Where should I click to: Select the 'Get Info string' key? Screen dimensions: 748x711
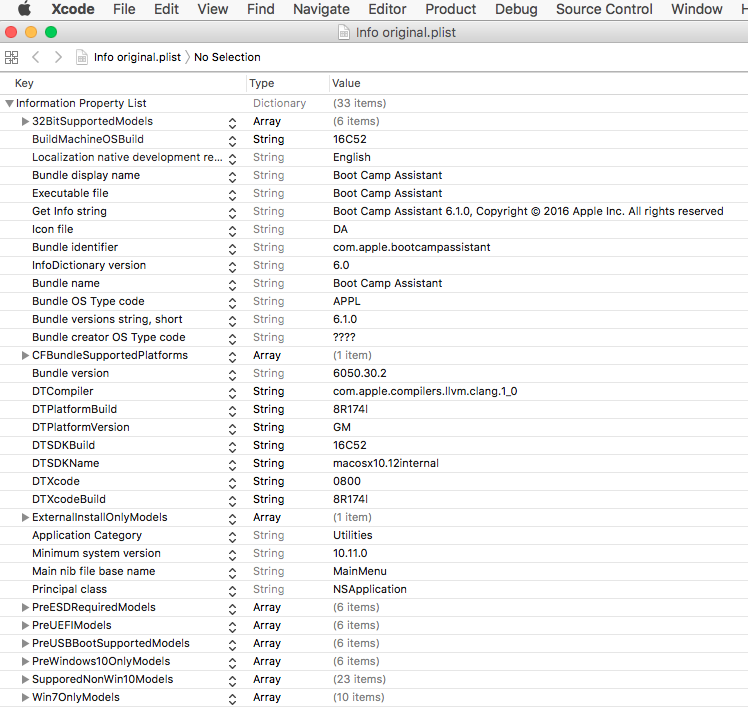coord(69,211)
